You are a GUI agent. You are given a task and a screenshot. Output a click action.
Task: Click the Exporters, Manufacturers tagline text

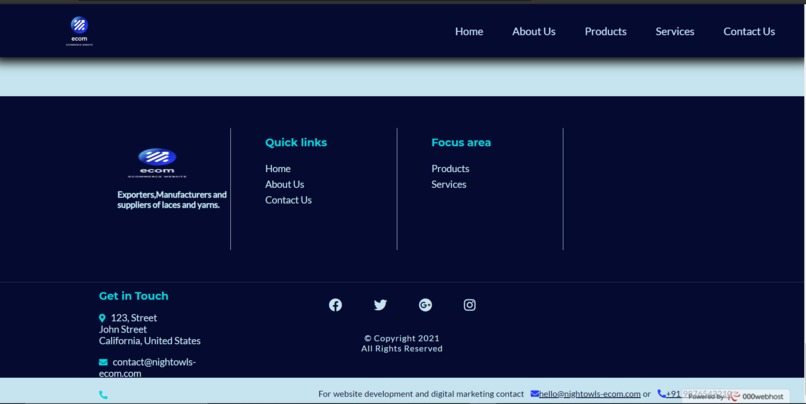[172, 200]
